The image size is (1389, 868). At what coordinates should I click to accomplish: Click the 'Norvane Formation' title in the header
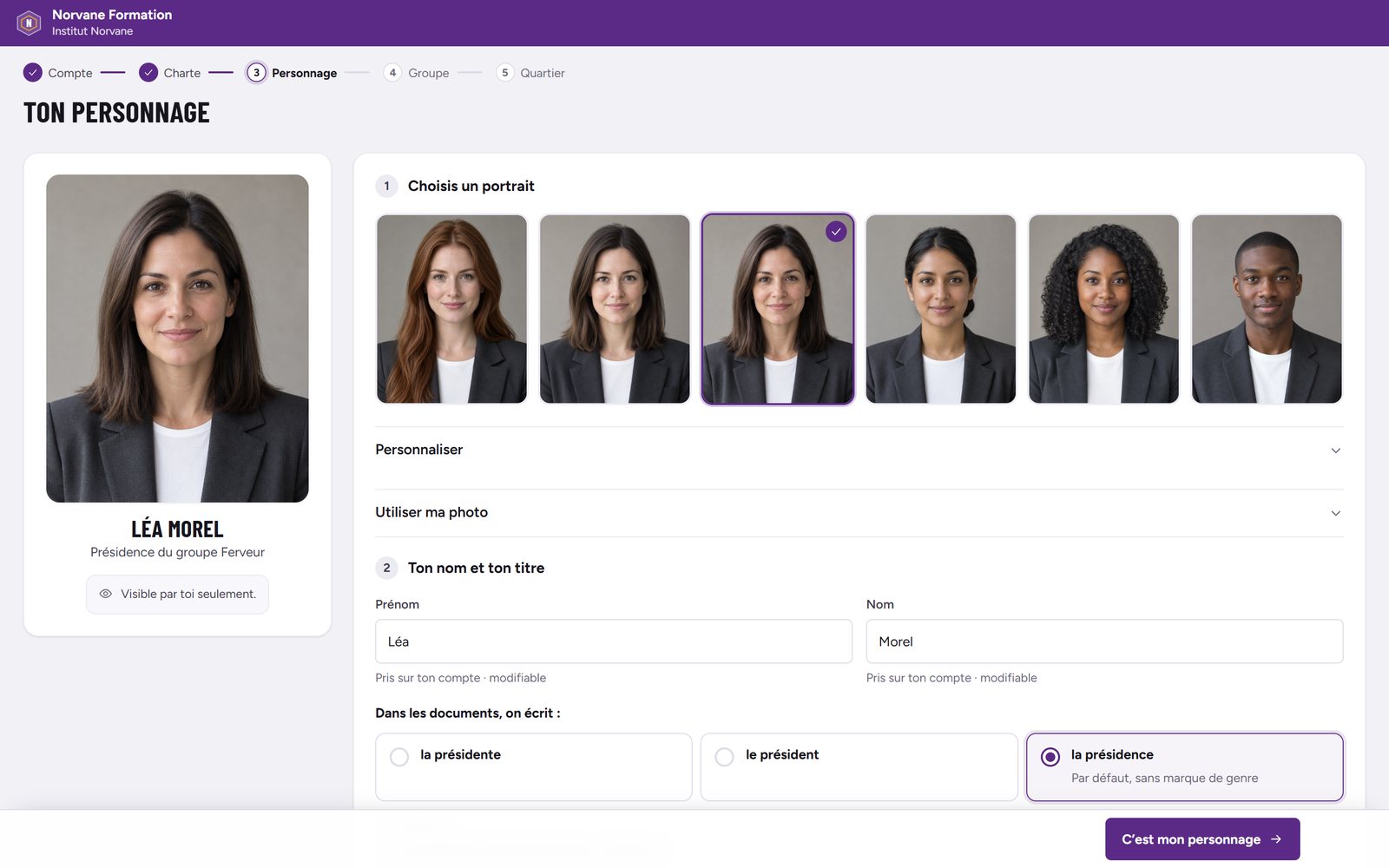pyautogui.click(x=112, y=15)
